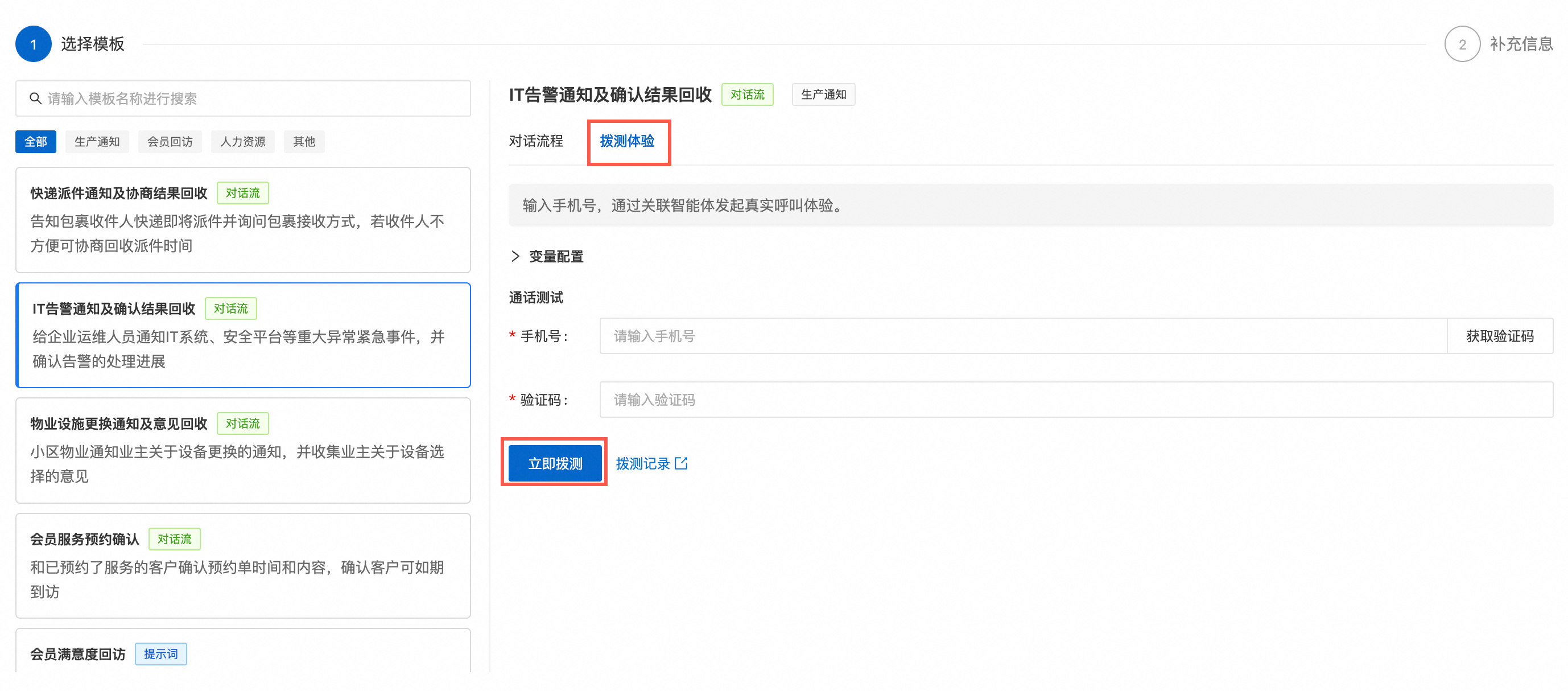Click description 告知包裹收件人快递即将派件
This screenshot has height=691, width=1568.
[x=237, y=233]
